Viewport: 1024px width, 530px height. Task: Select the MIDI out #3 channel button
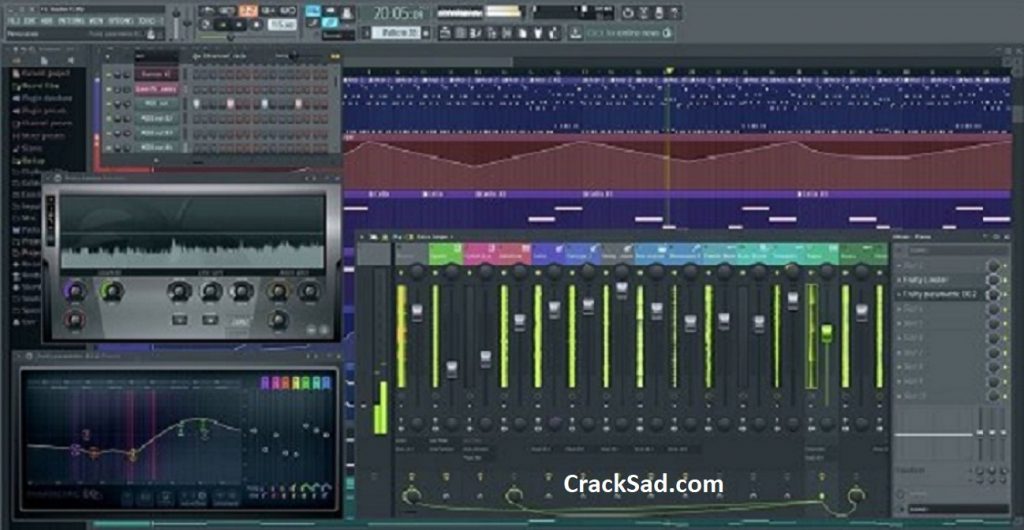(x=156, y=132)
